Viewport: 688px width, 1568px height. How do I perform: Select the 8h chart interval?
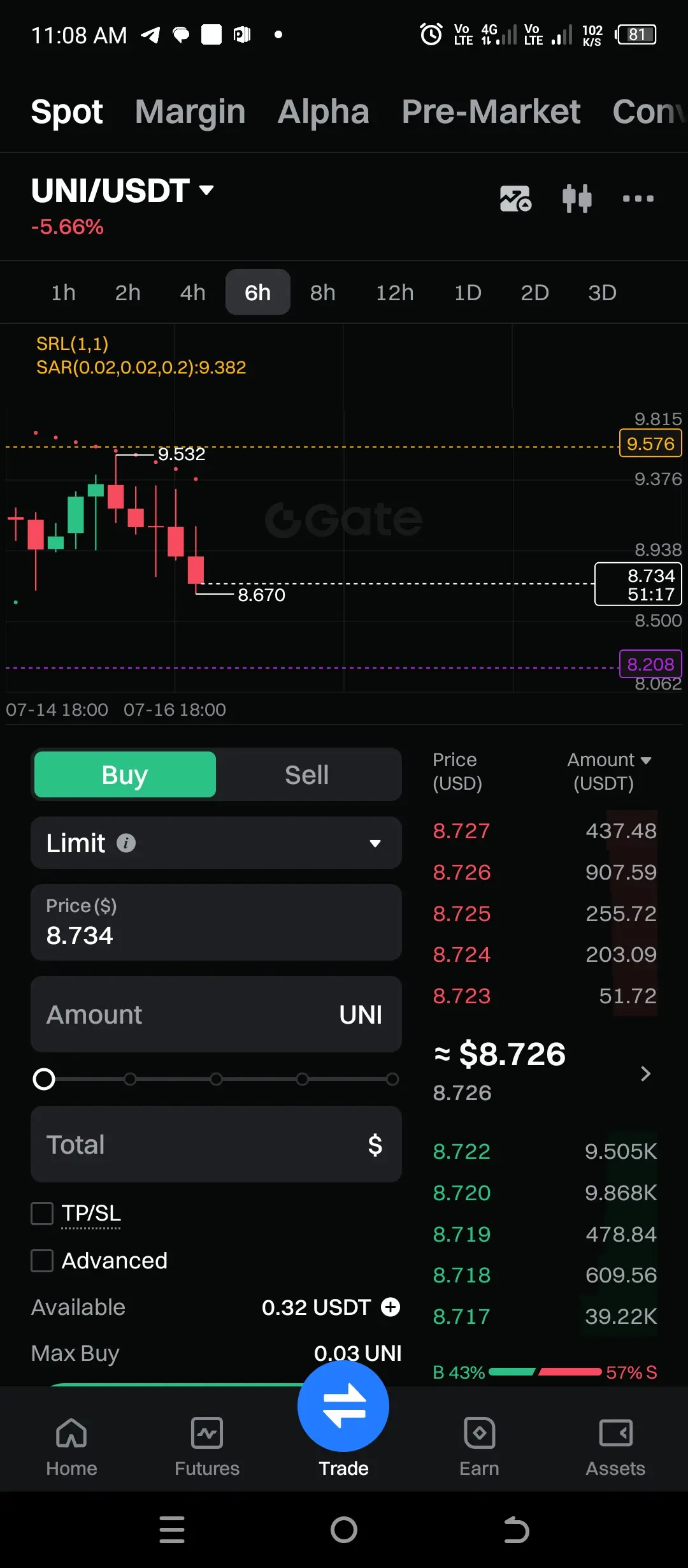(323, 293)
